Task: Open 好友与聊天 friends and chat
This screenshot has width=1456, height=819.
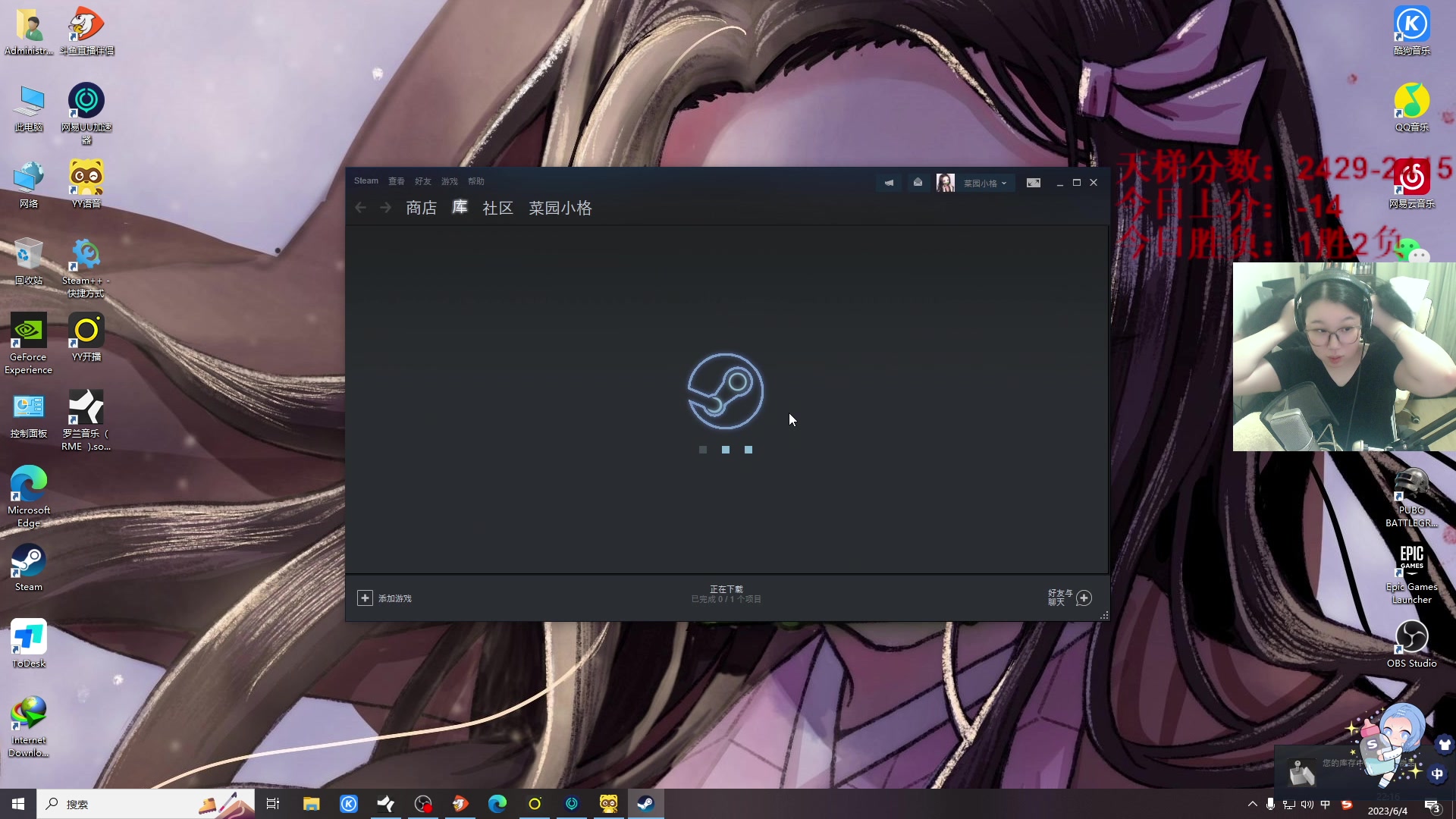Action: pyautogui.click(x=1070, y=598)
